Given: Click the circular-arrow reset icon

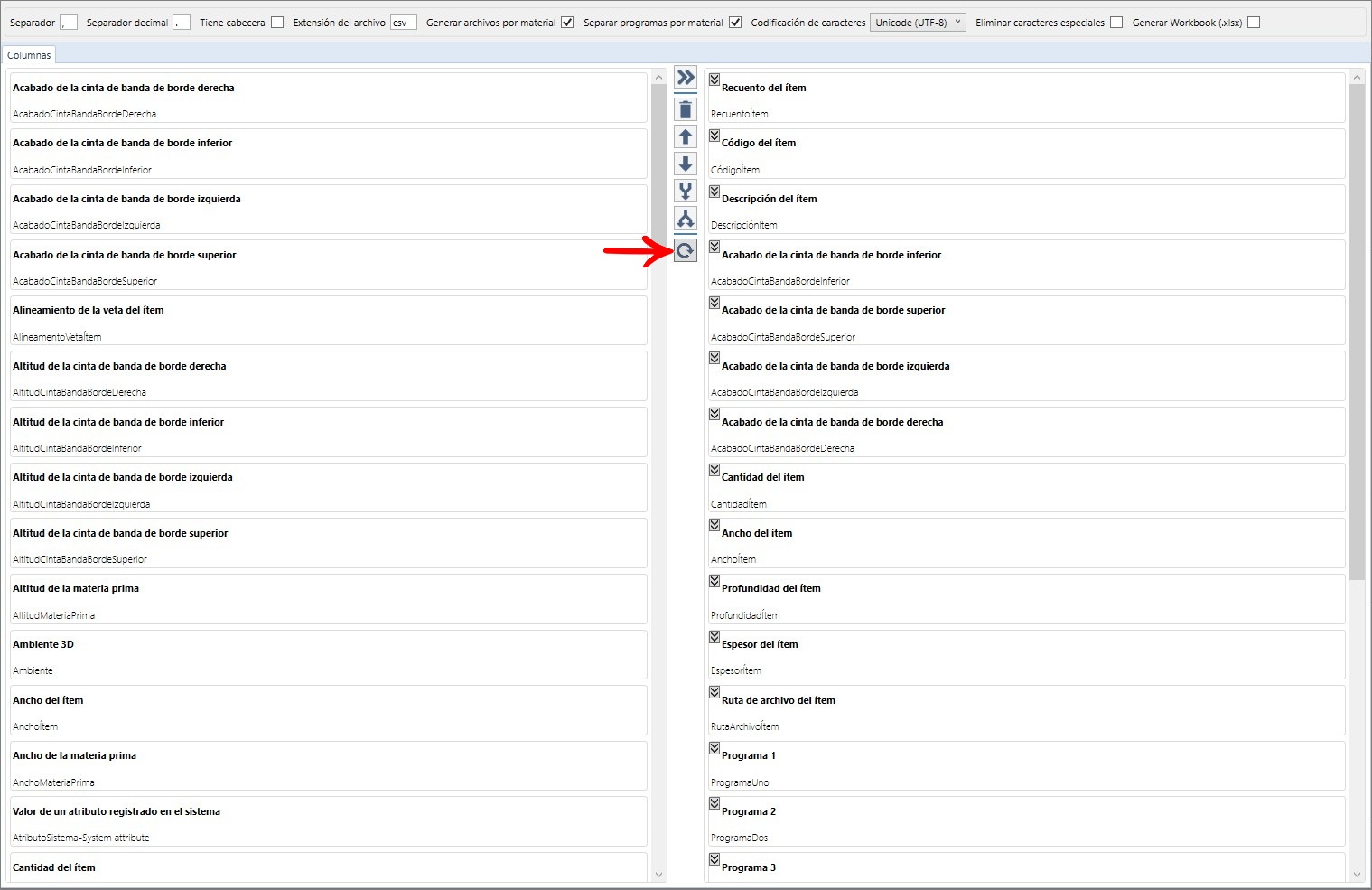Looking at the screenshot, I should tap(686, 250).
